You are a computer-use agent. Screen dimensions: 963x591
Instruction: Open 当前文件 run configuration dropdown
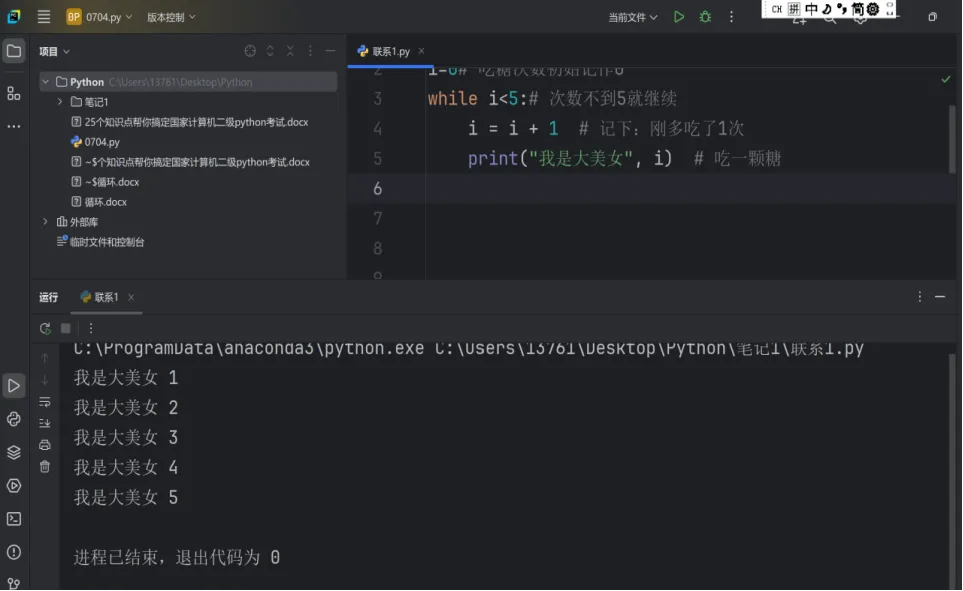[x=633, y=17]
